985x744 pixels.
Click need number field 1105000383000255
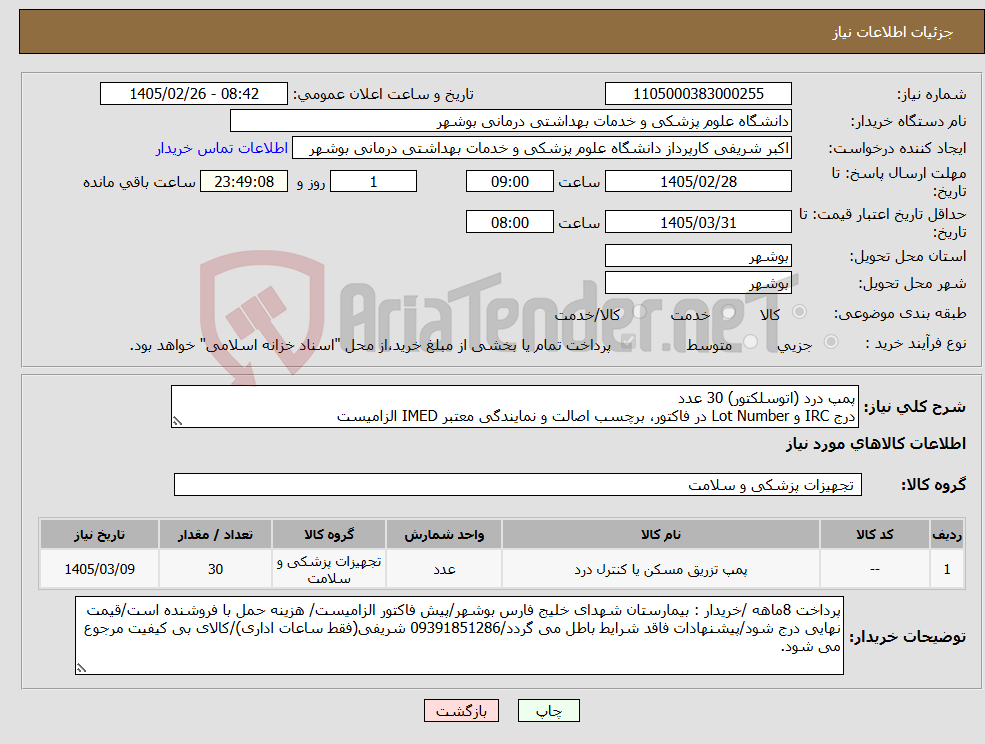tap(698, 94)
